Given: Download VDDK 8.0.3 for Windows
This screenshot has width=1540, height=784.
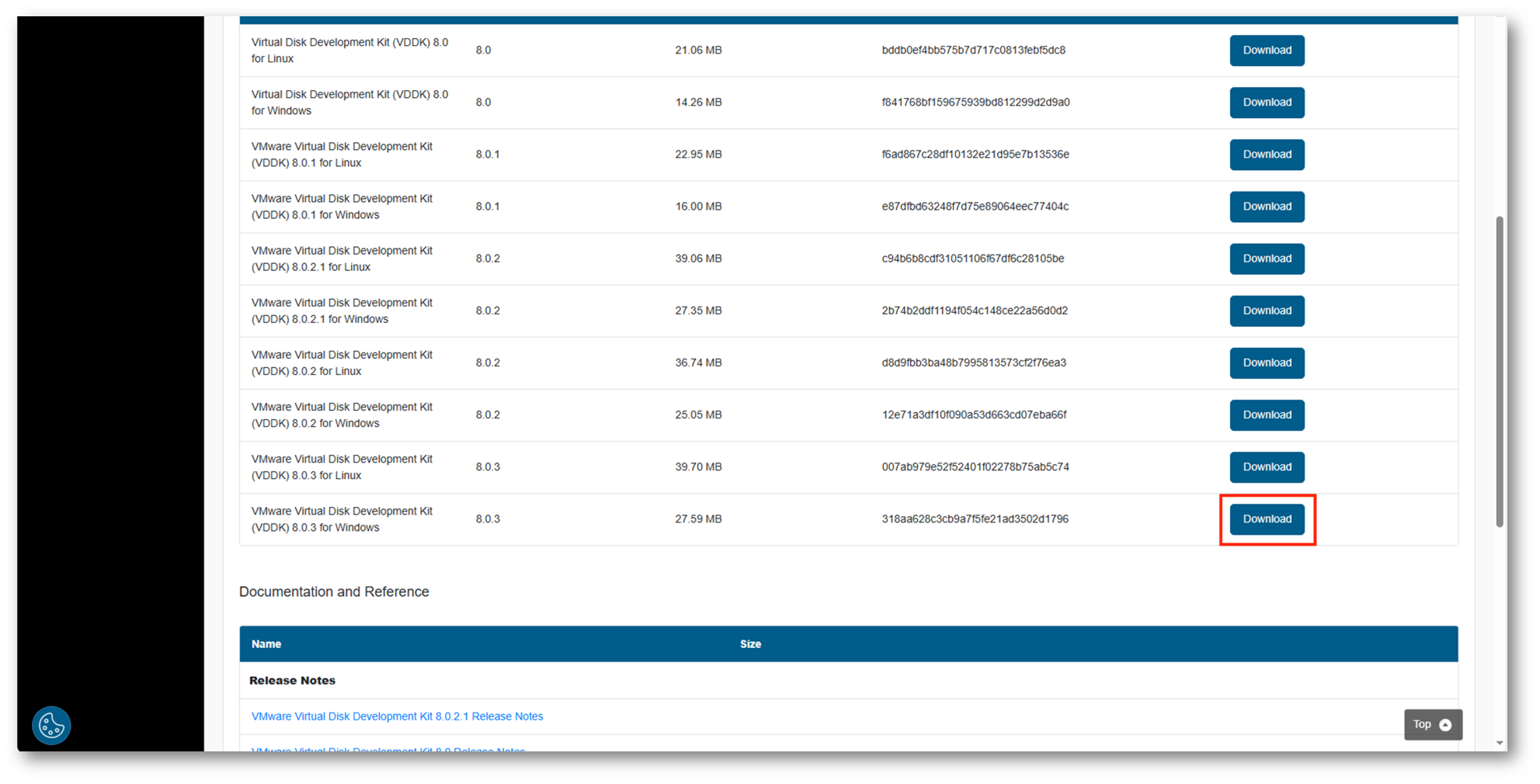Looking at the screenshot, I should 1267,519.
